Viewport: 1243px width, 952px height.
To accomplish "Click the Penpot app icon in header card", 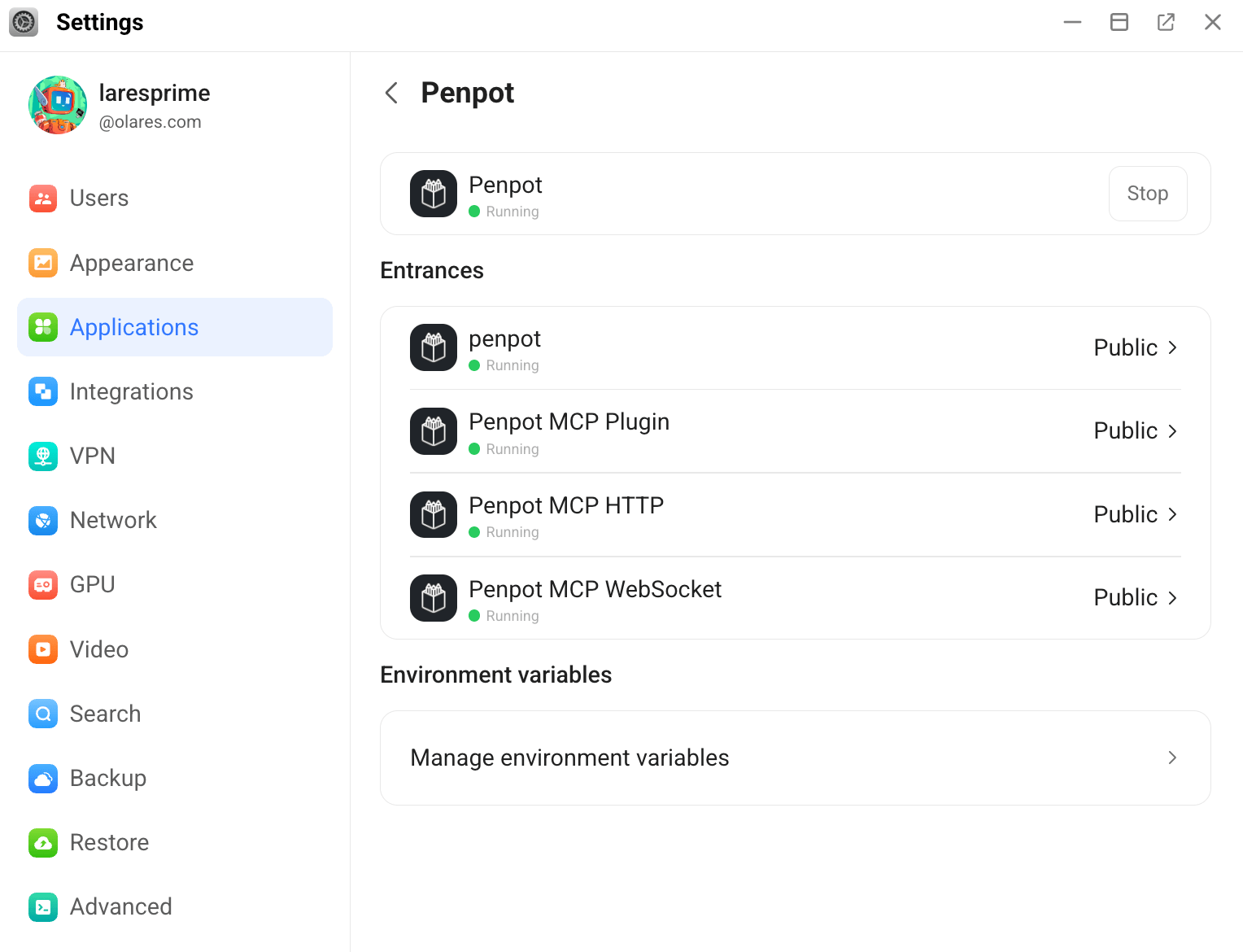I will click(x=434, y=194).
